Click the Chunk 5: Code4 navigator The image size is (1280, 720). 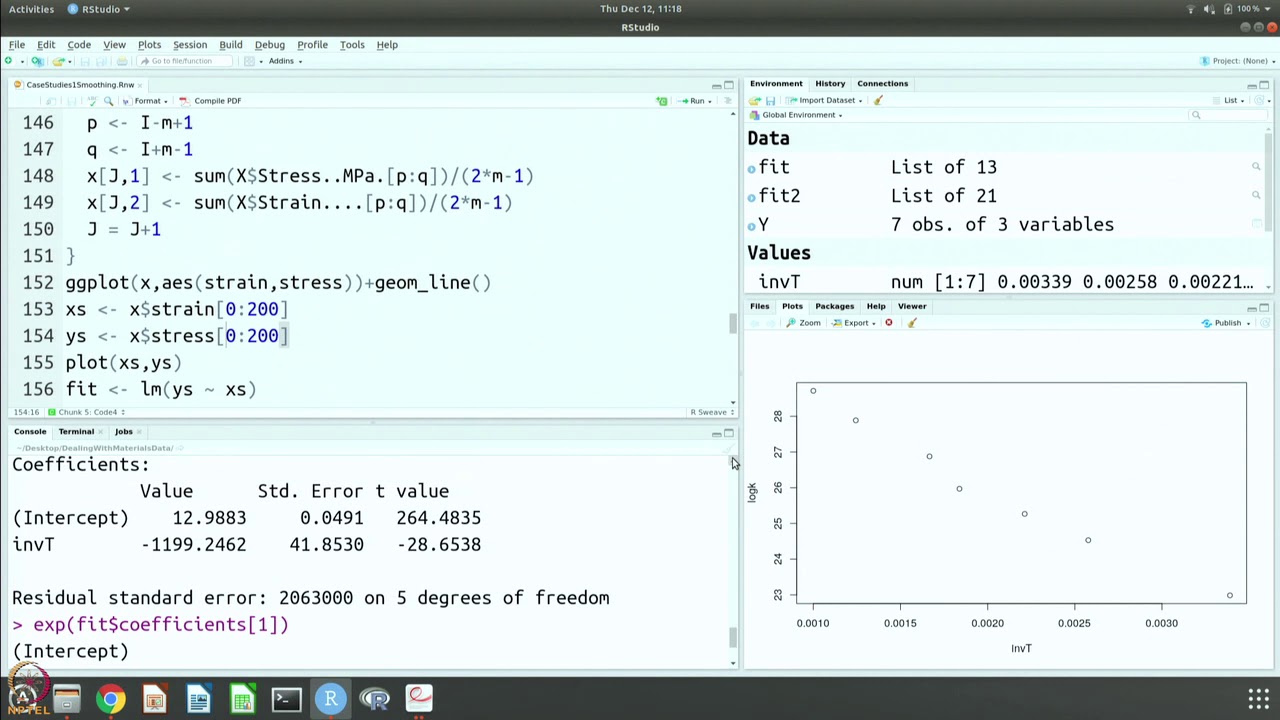86,412
